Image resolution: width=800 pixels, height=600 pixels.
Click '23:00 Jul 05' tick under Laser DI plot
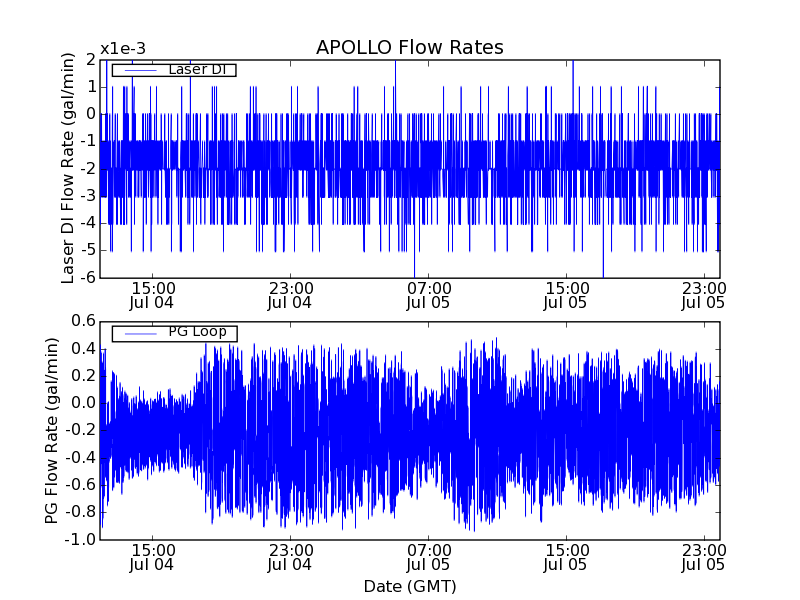pyautogui.click(x=704, y=295)
